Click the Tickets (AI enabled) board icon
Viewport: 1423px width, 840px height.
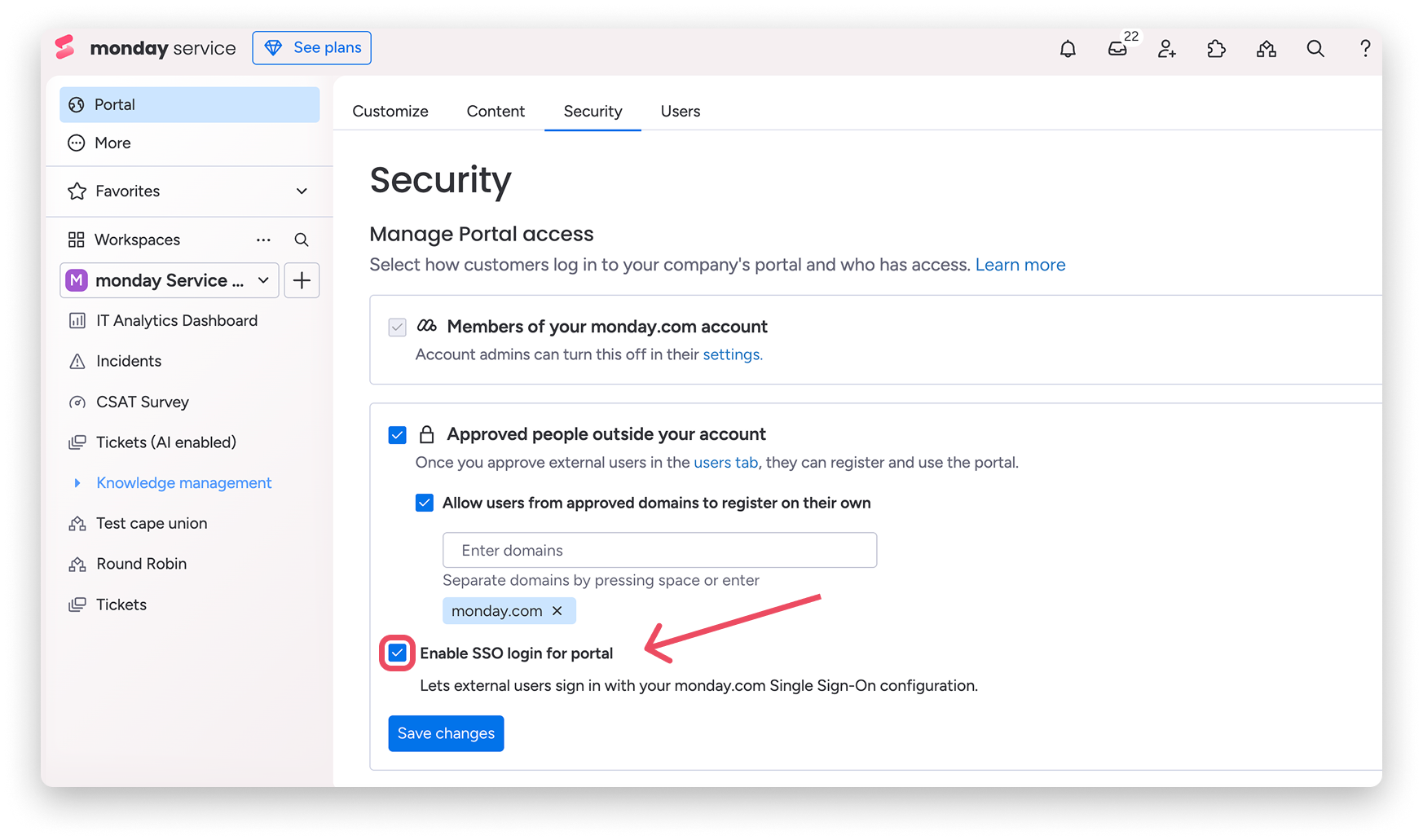click(77, 442)
